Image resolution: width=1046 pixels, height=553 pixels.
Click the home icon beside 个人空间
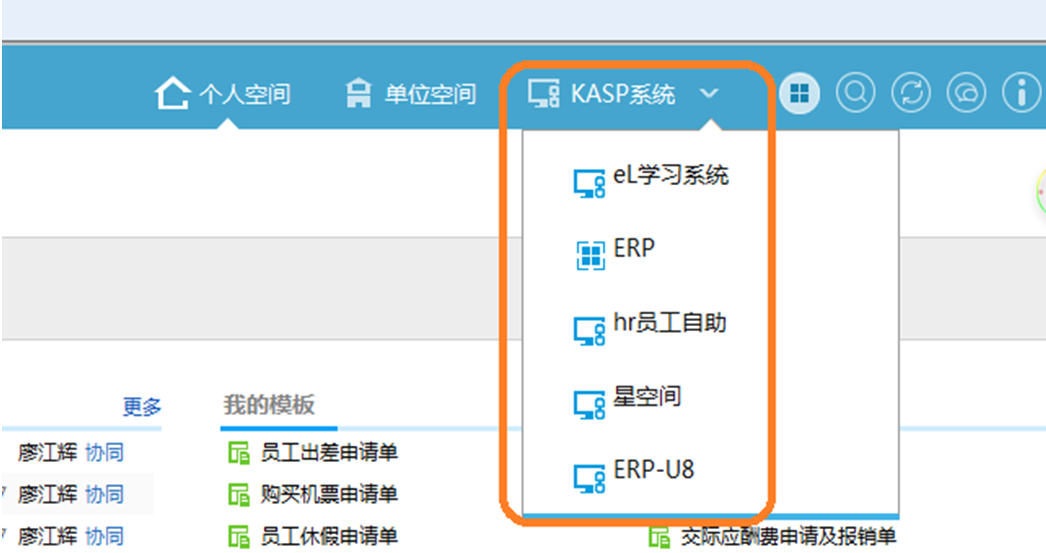pos(172,95)
